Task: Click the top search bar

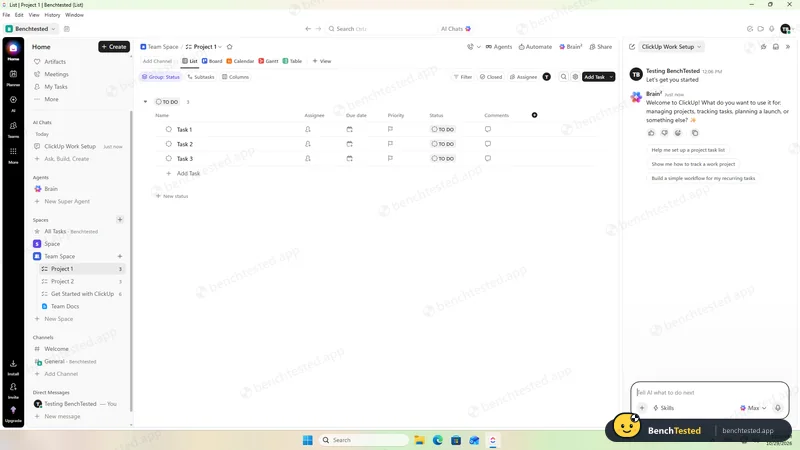Action: coord(380,29)
